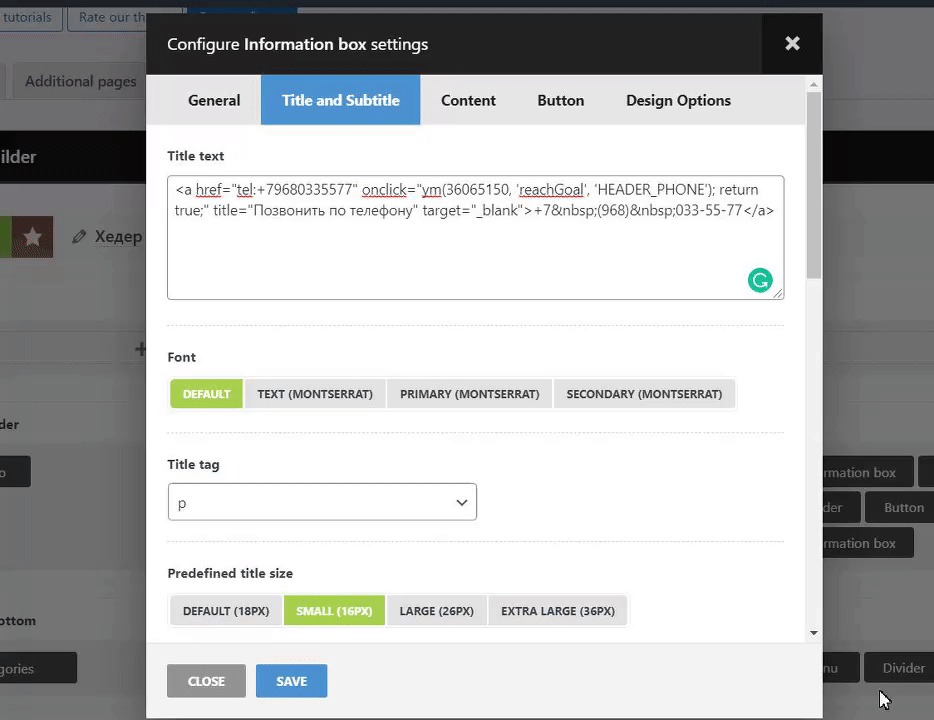This screenshot has height=720, width=934.
Task: Click the dialog vertical scrollbar thumb
Action: click(x=814, y=185)
